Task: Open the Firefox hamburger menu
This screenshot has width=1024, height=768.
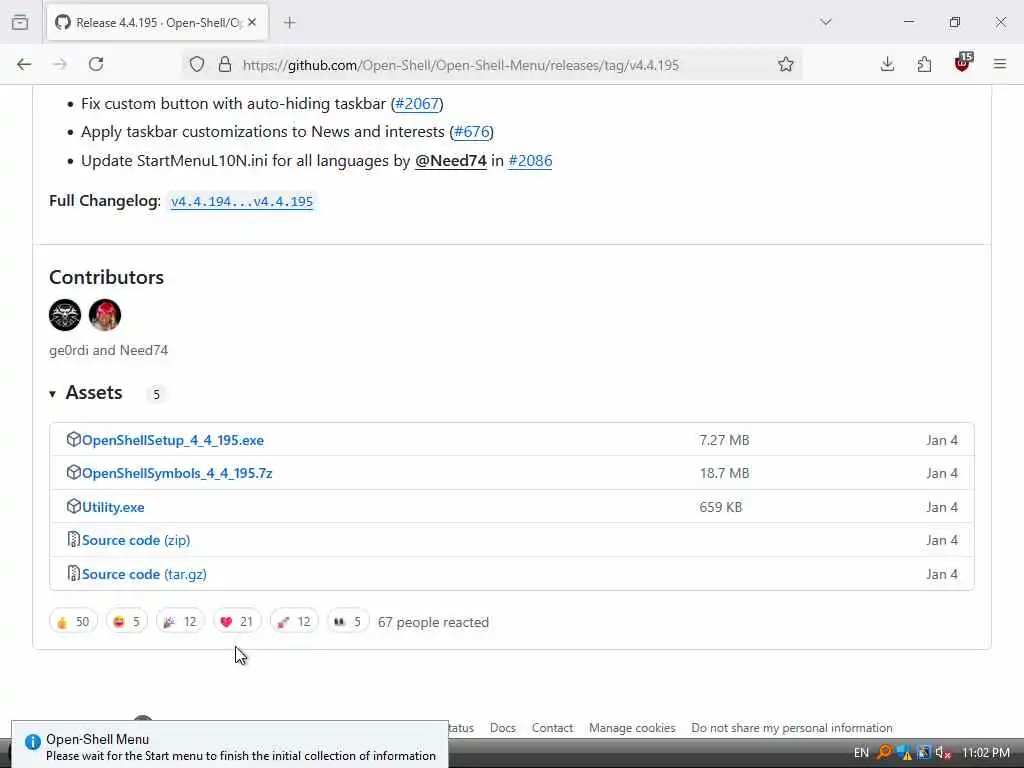Action: point(999,64)
